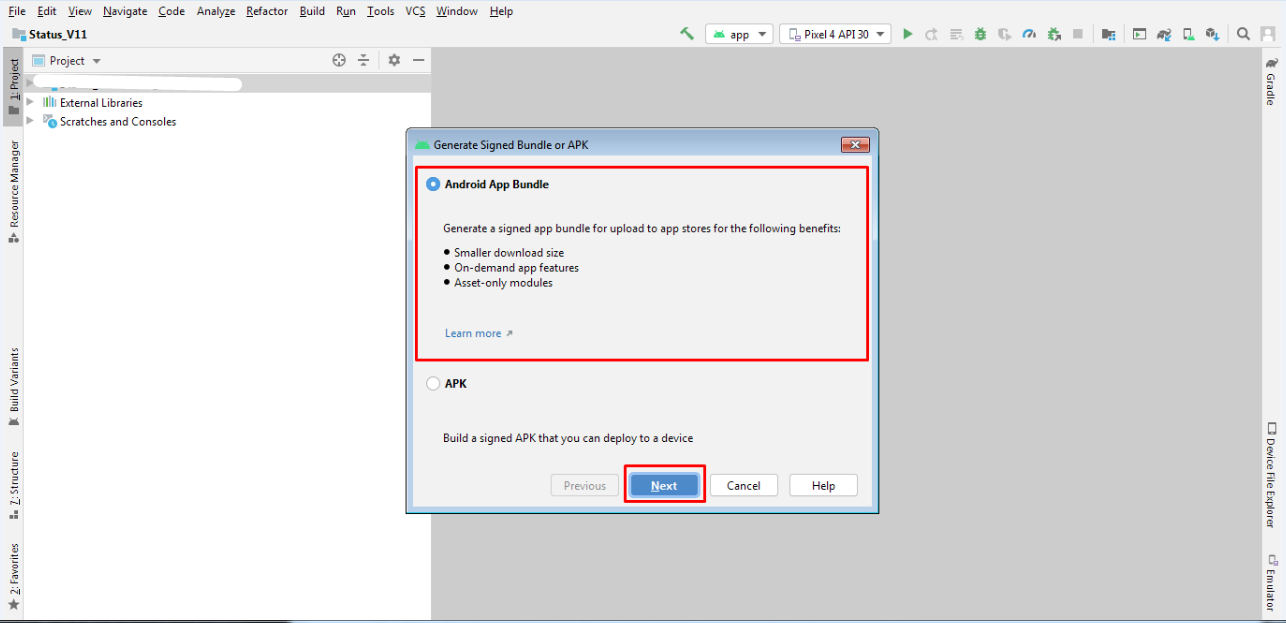Click the Run Anything terminal icon
The image size is (1286, 623).
point(1139,34)
